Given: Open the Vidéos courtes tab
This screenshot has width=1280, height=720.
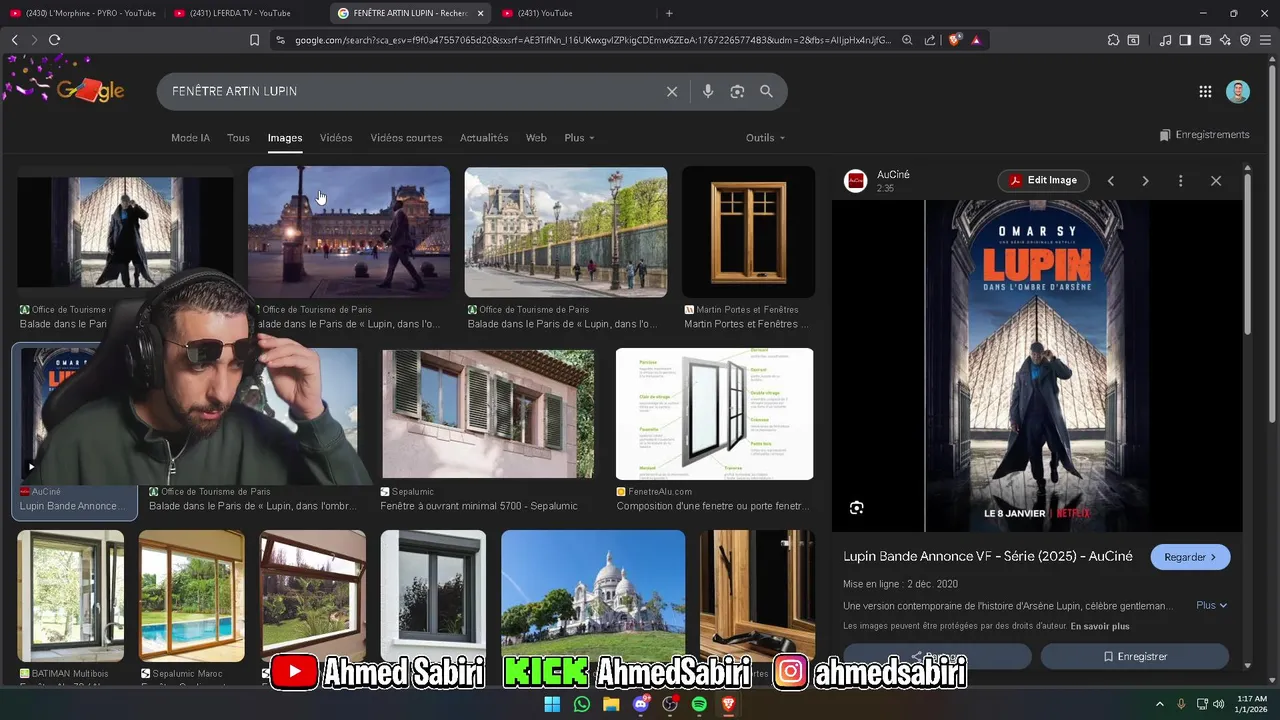Looking at the screenshot, I should click(x=406, y=138).
